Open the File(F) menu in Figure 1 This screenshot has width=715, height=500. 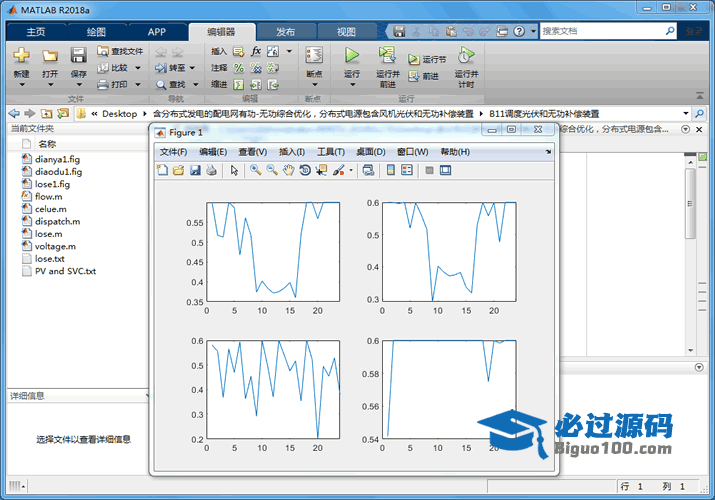tap(173, 152)
